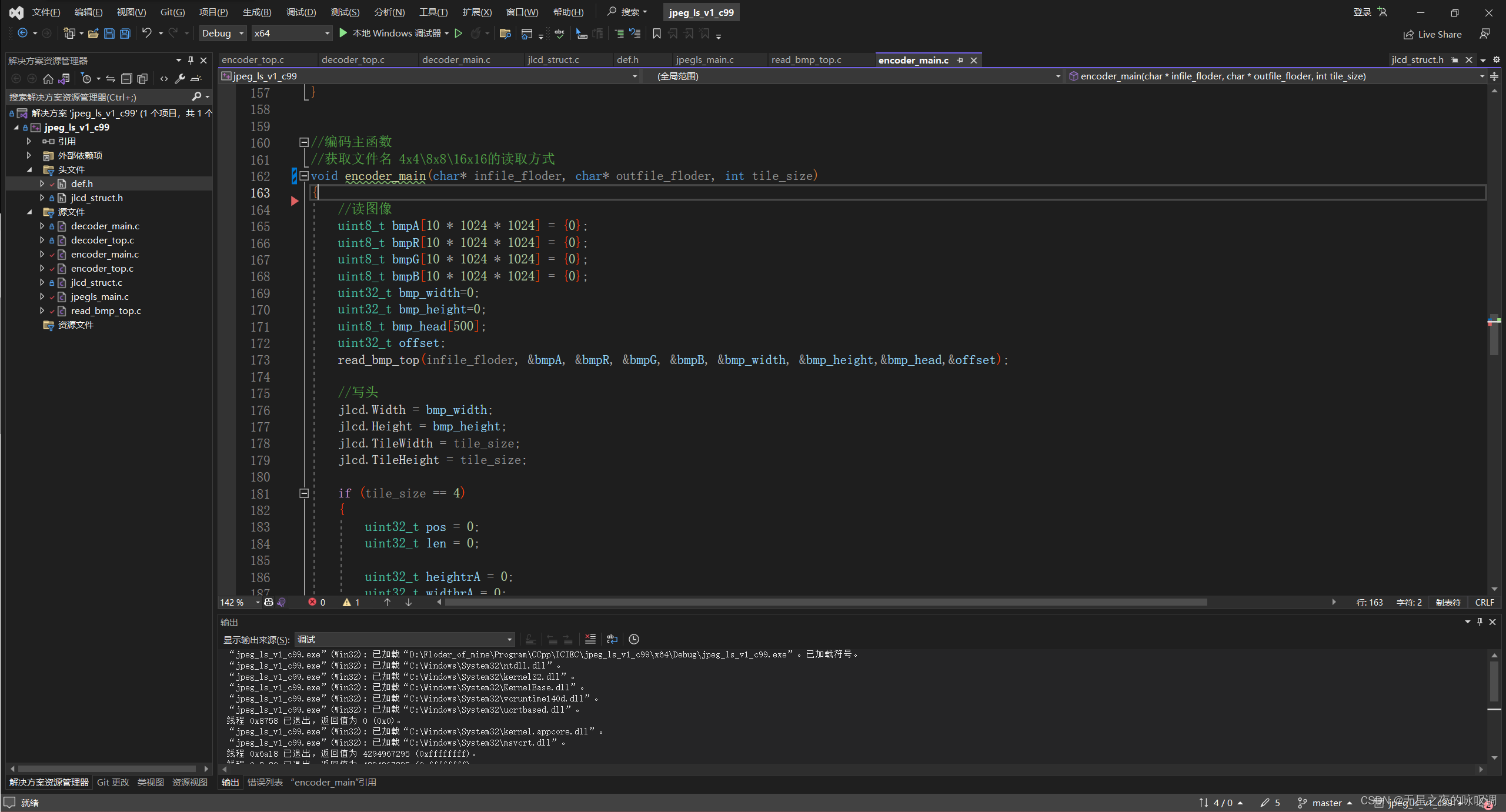The width and height of the screenshot is (1506, 812).
Task: Click the error count indicator showing 0
Action: pyautogui.click(x=317, y=602)
